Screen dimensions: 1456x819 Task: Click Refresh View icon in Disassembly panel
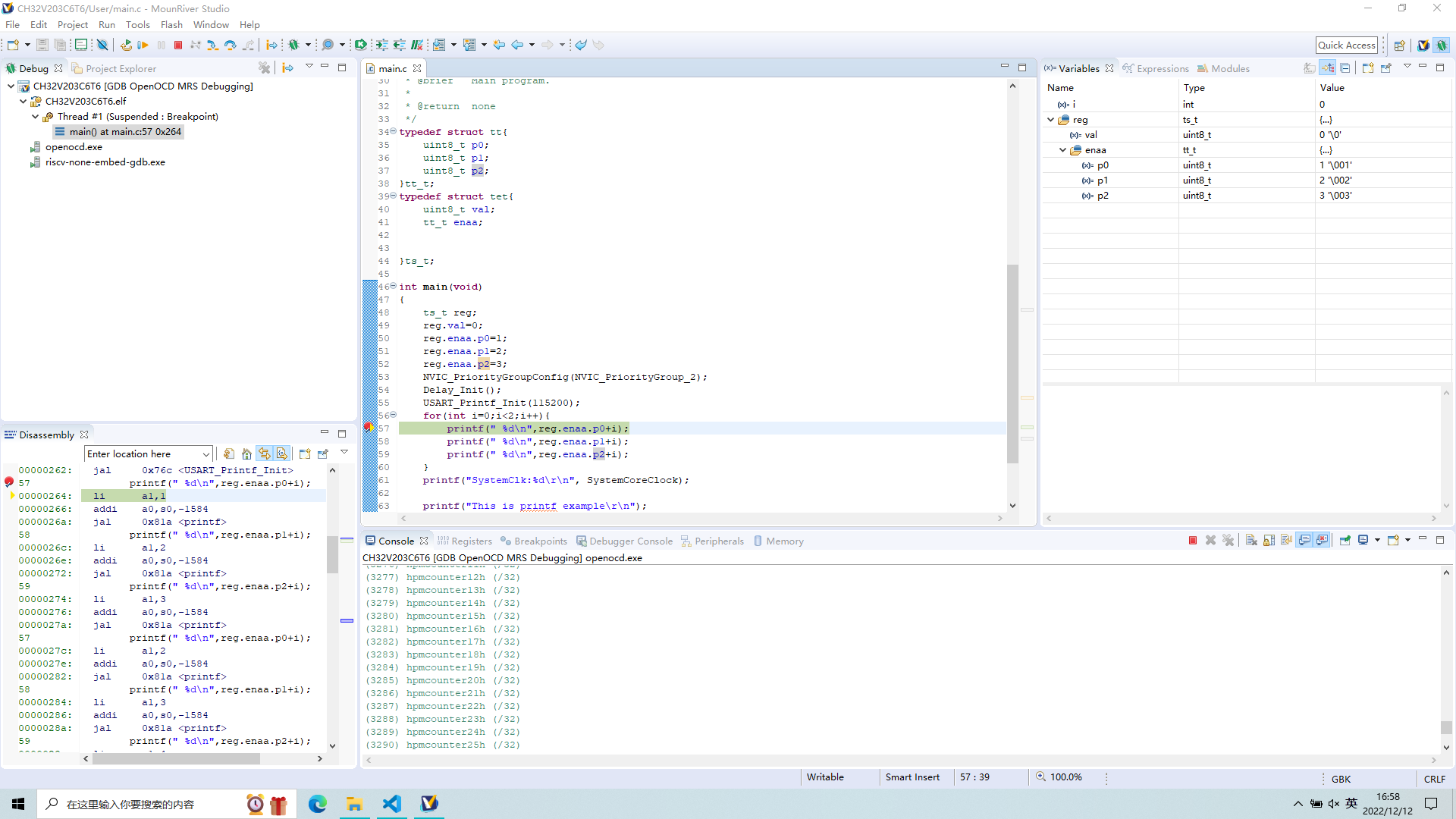pos(229,453)
